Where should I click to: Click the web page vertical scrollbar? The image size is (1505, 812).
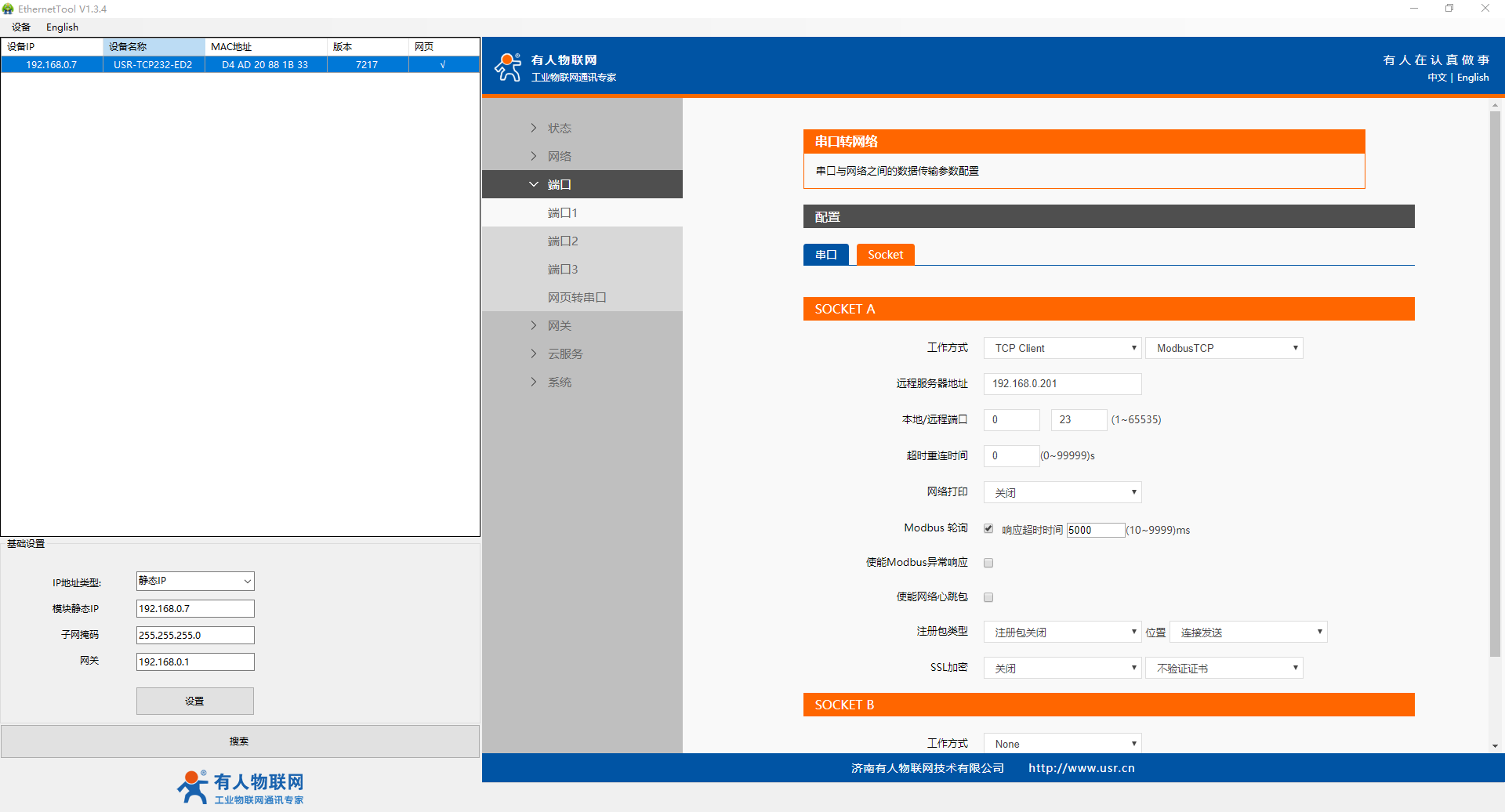[1495, 384]
